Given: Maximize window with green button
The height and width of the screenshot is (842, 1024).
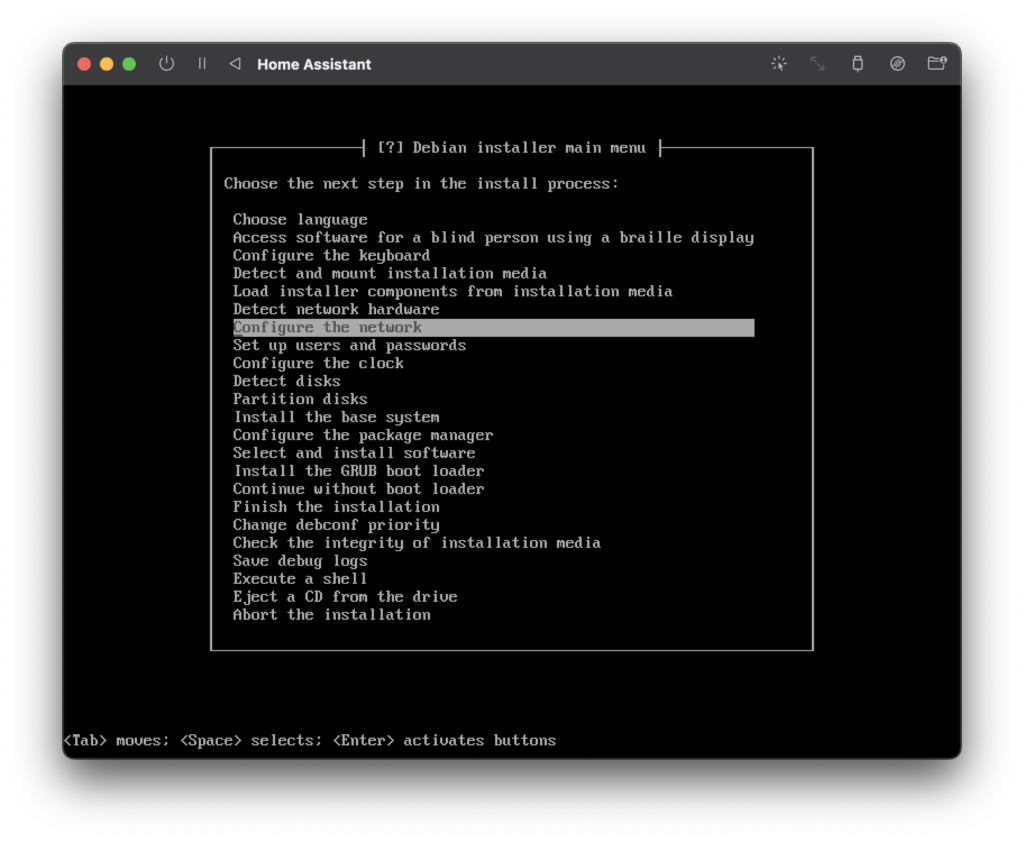Looking at the screenshot, I should [129, 63].
